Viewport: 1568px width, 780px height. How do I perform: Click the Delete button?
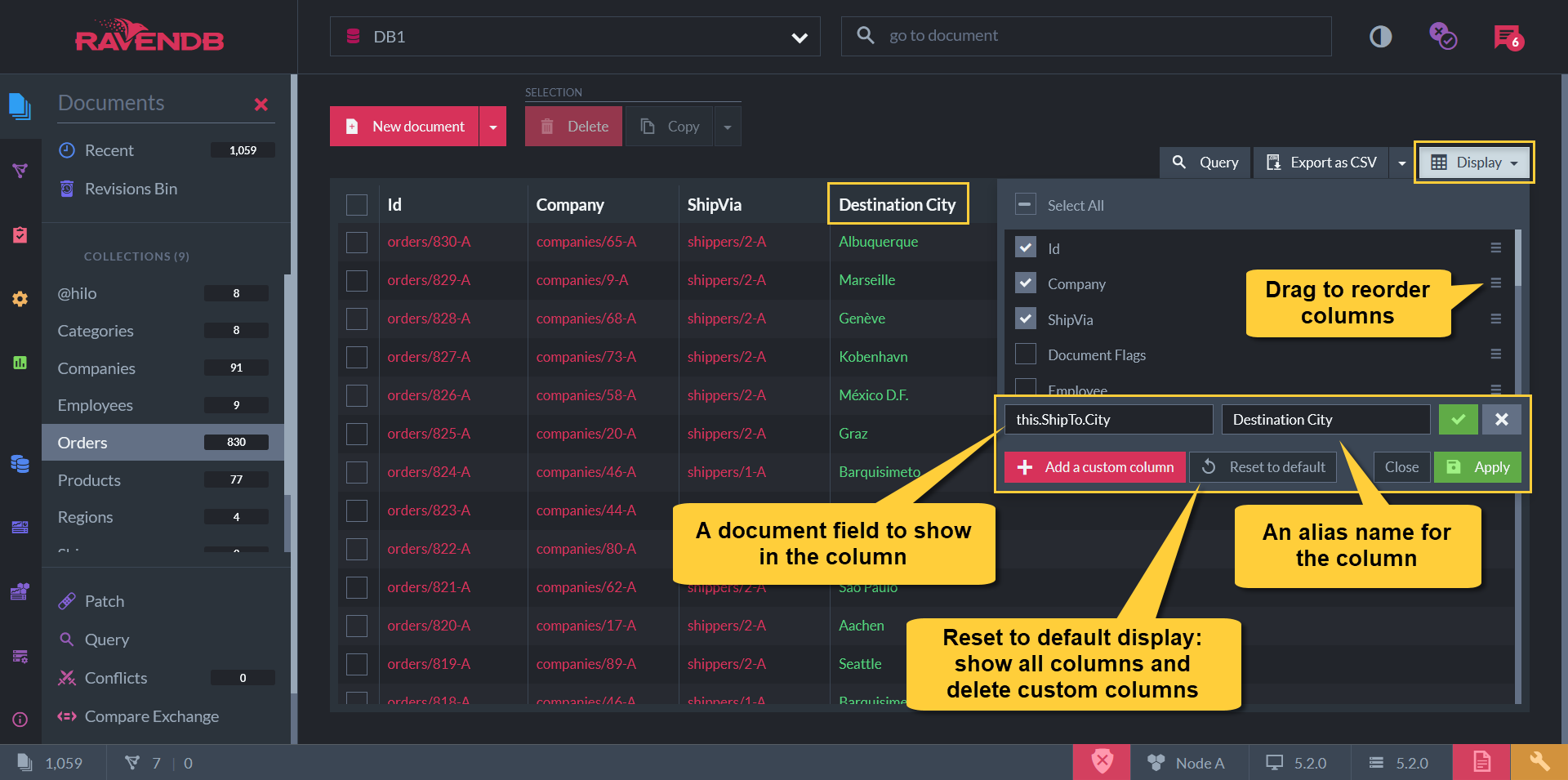point(573,127)
